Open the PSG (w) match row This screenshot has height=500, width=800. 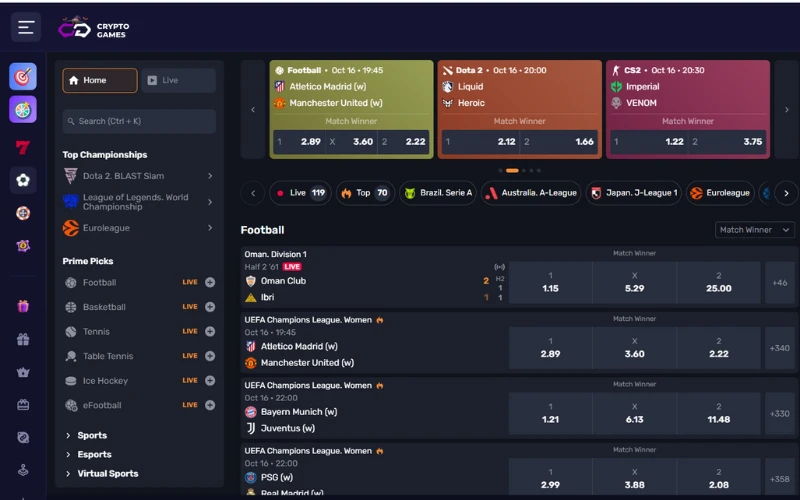click(374, 471)
